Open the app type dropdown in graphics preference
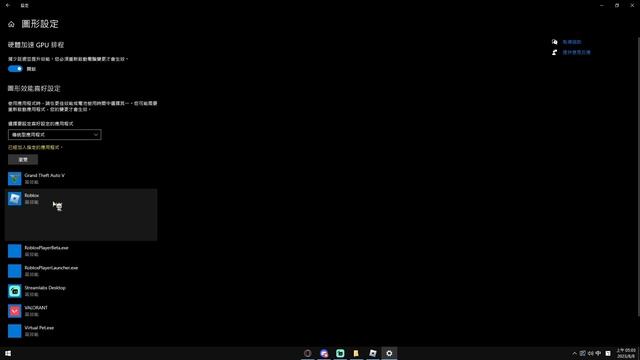The width and height of the screenshot is (640, 360). pyautogui.click(x=55, y=134)
